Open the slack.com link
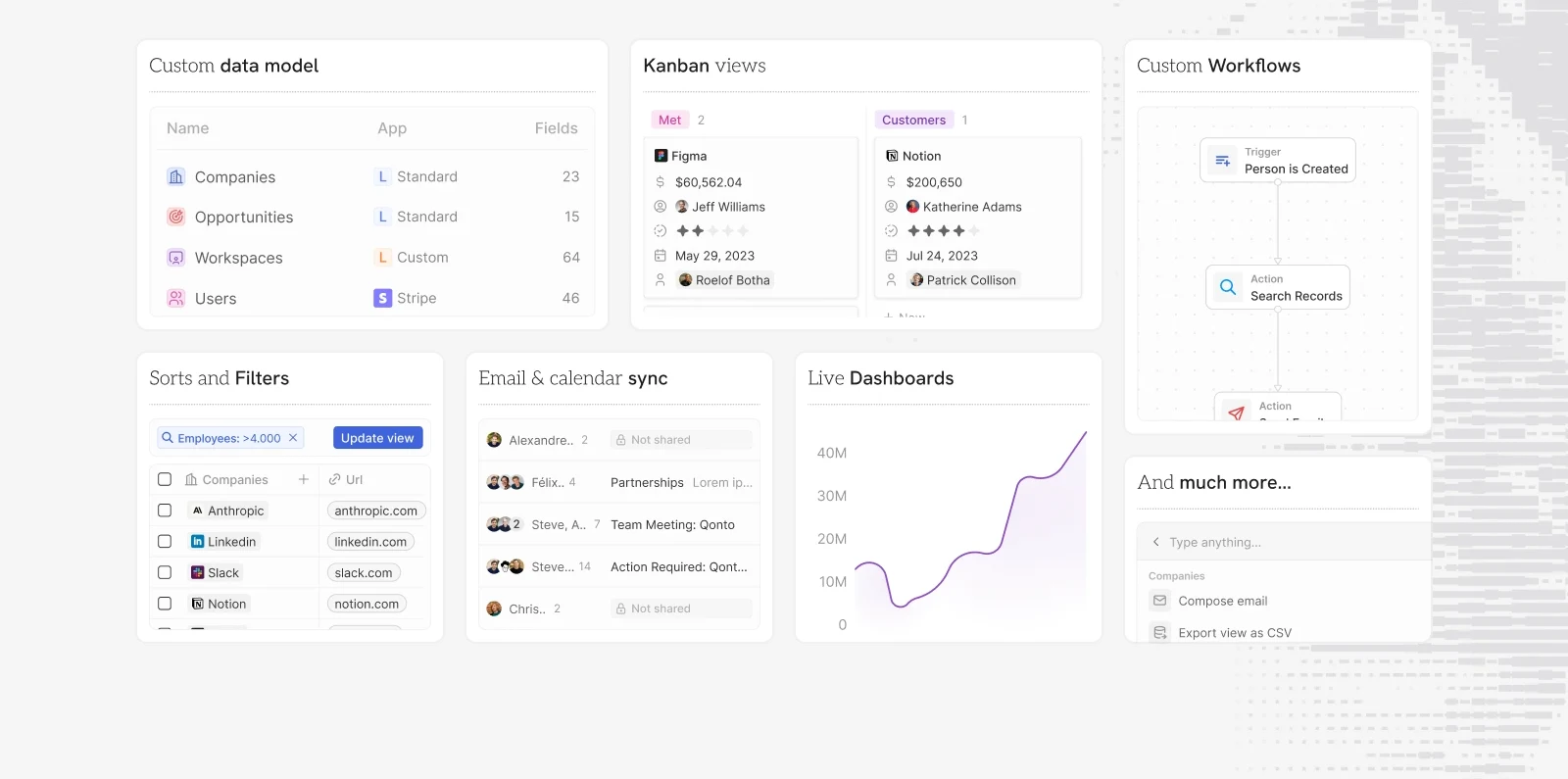 364,572
